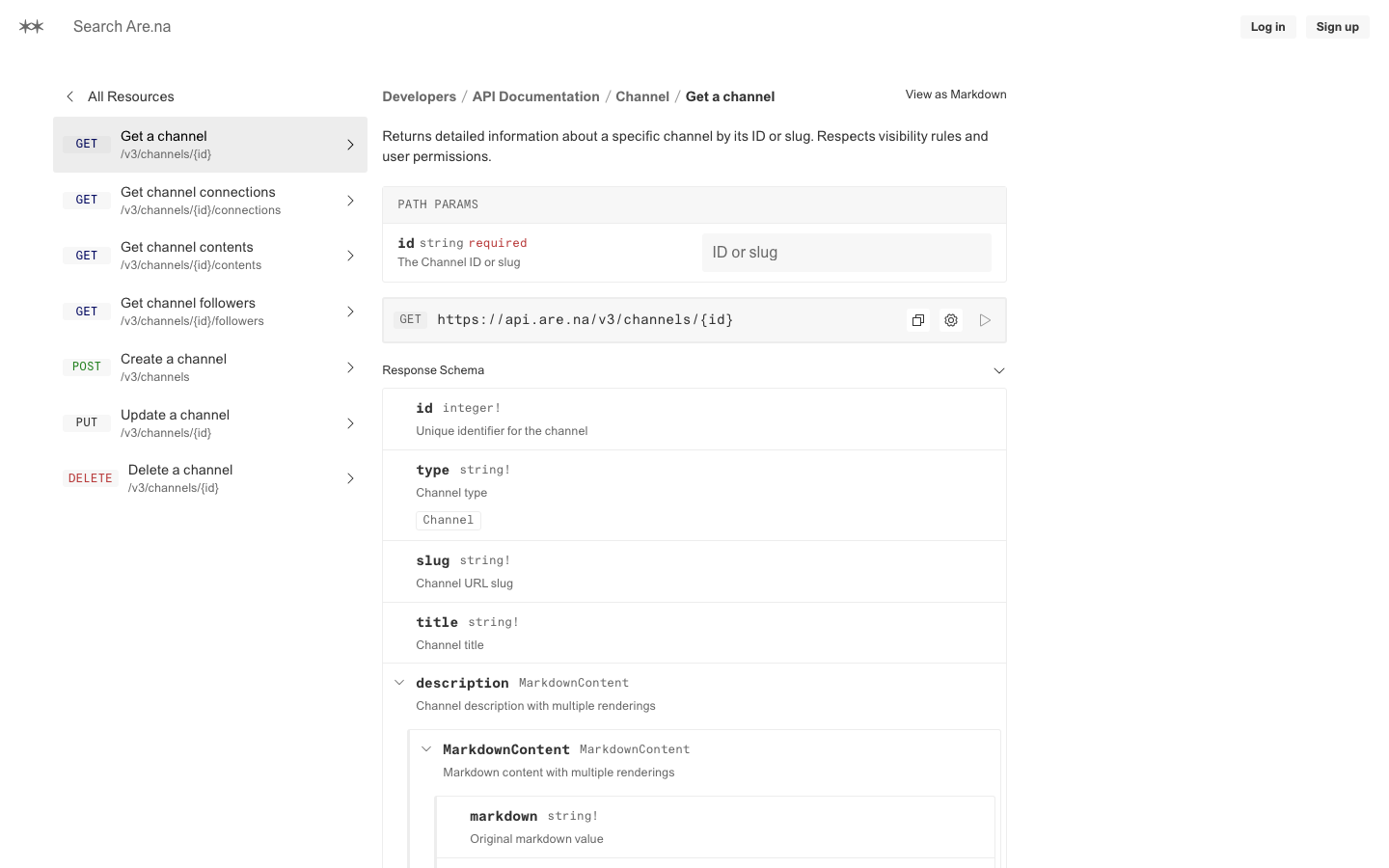
Task: Click the red required label
Action: pyautogui.click(x=498, y=243)
